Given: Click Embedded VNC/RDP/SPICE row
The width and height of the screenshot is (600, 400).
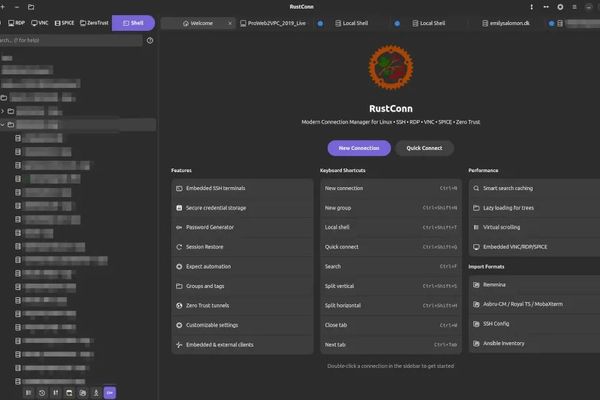Looking at the screenshot, I should [x=534, y=247].
